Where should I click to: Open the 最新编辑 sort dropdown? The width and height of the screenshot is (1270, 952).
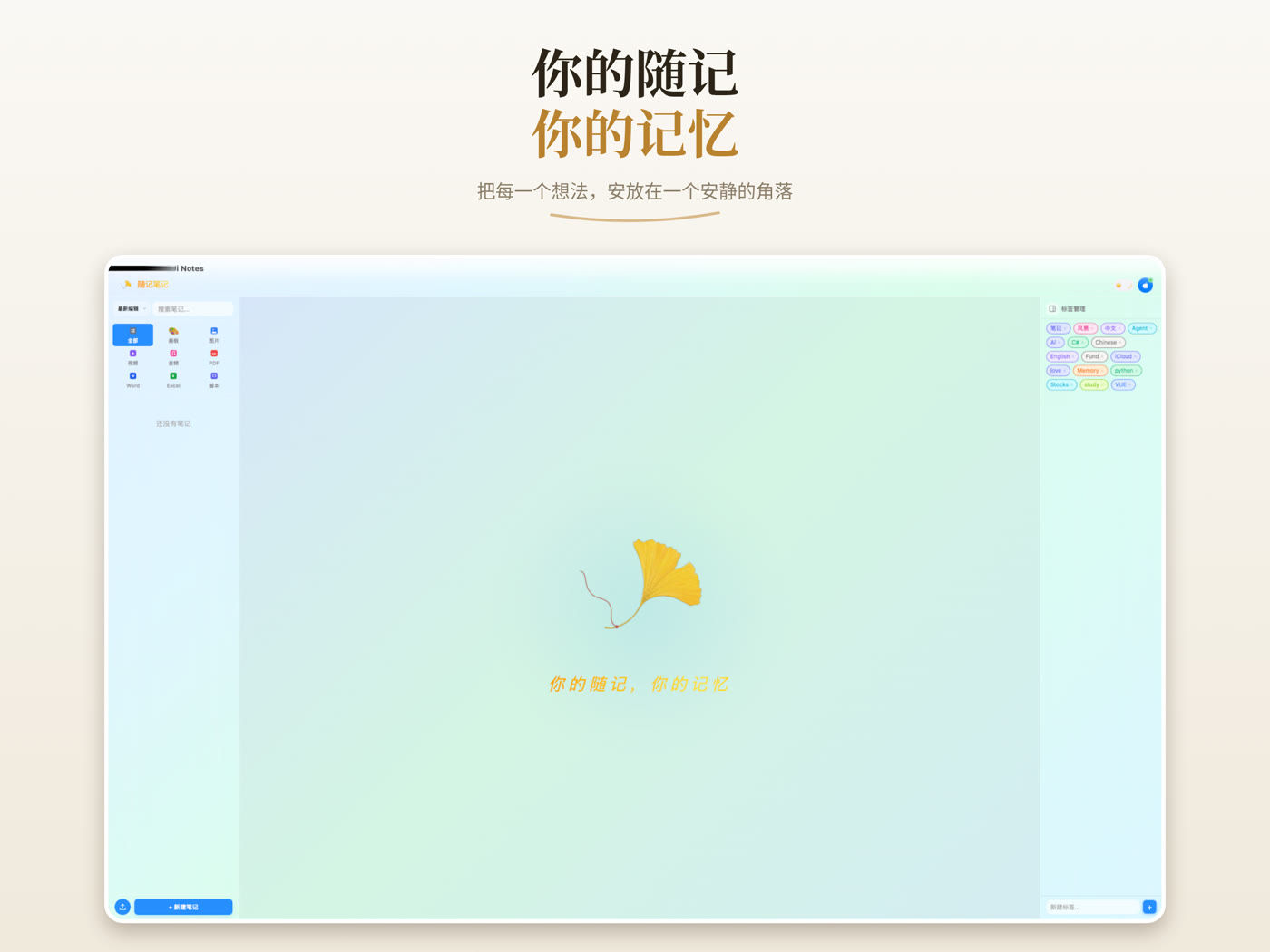(132, 309)
